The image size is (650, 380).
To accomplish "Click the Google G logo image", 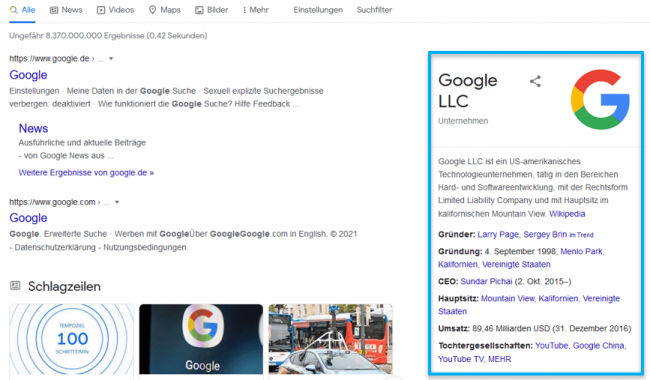I will (x=600, y=99).
